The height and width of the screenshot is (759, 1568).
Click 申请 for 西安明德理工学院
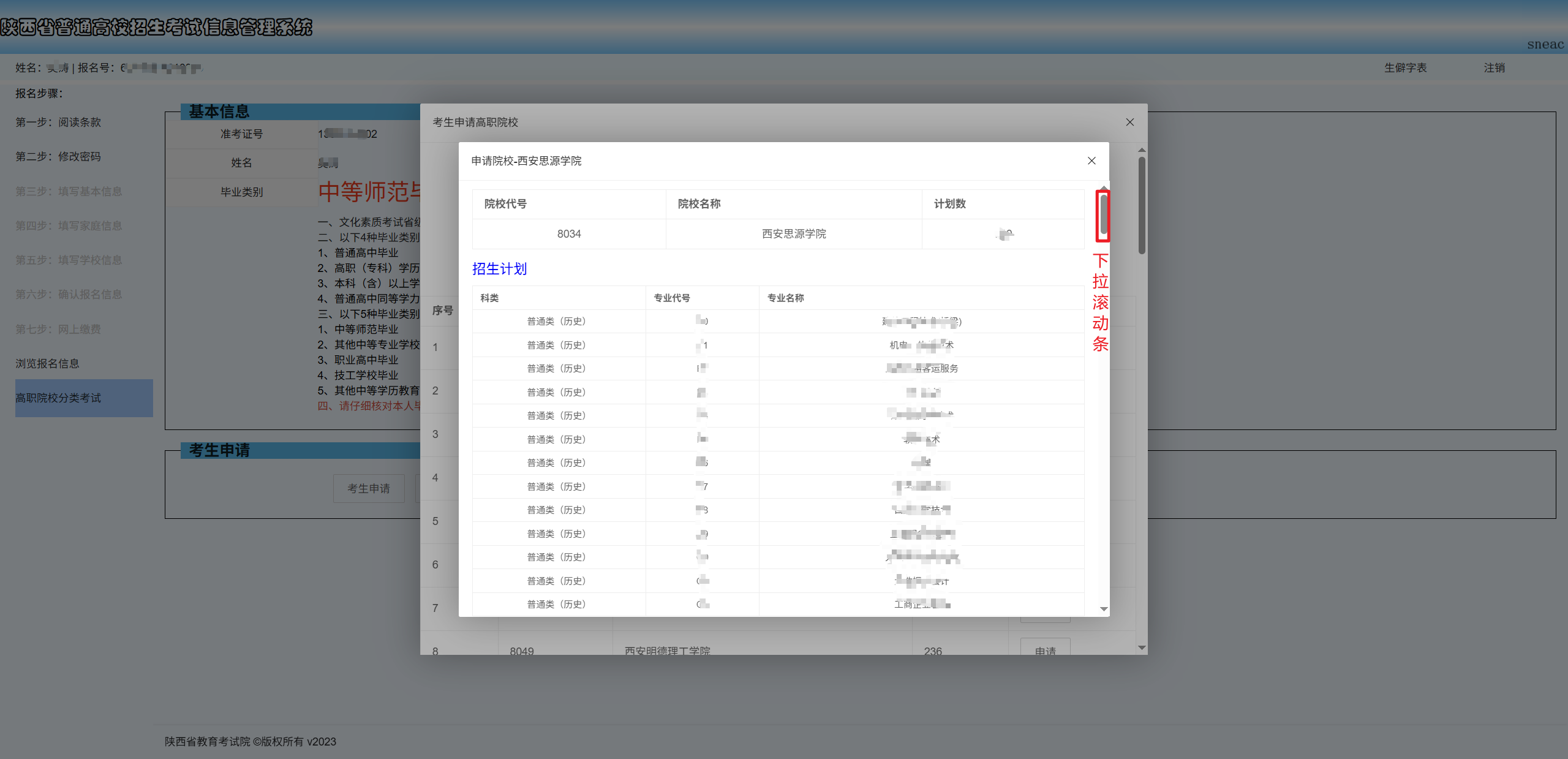pos(1044,651)
